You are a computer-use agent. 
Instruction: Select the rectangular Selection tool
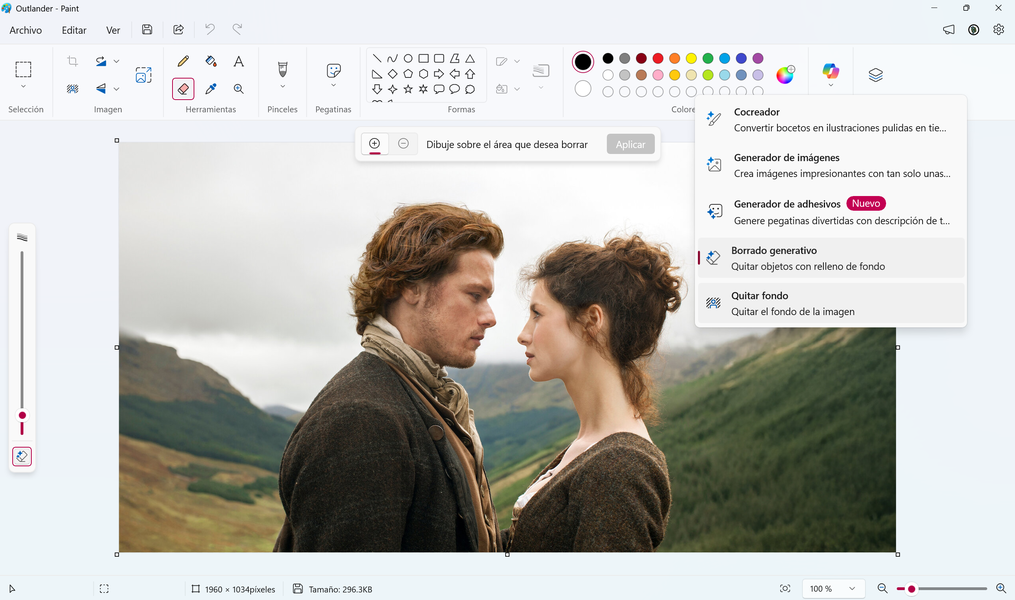[x=23, y=69]
